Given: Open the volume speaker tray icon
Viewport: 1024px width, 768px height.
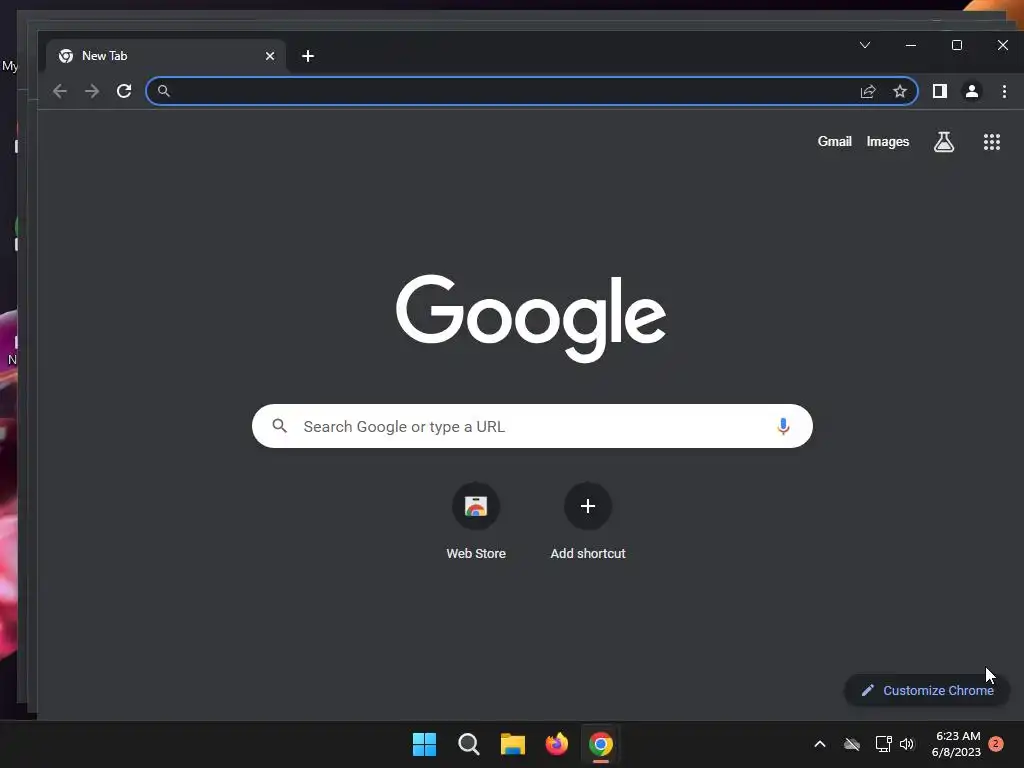Looking at the screenshot, I should coord(907,744).
